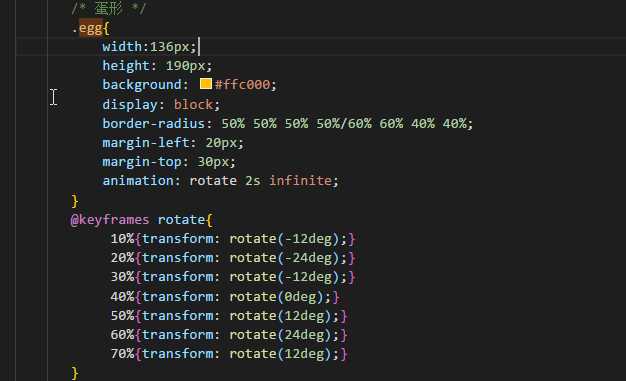Click closing brace of .egg rule

75,200
